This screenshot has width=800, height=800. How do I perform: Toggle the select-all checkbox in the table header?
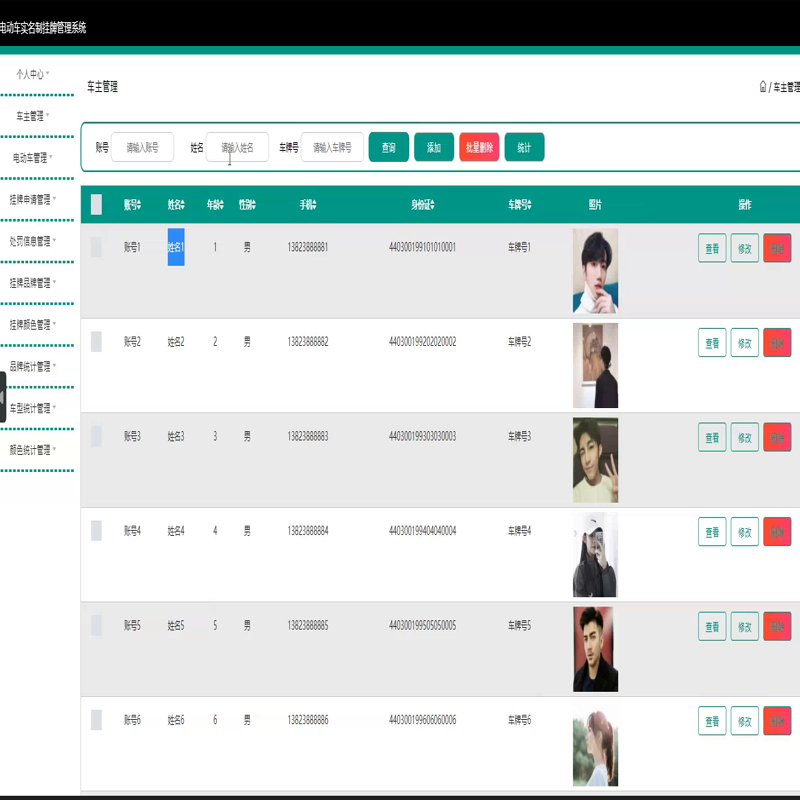96,204
